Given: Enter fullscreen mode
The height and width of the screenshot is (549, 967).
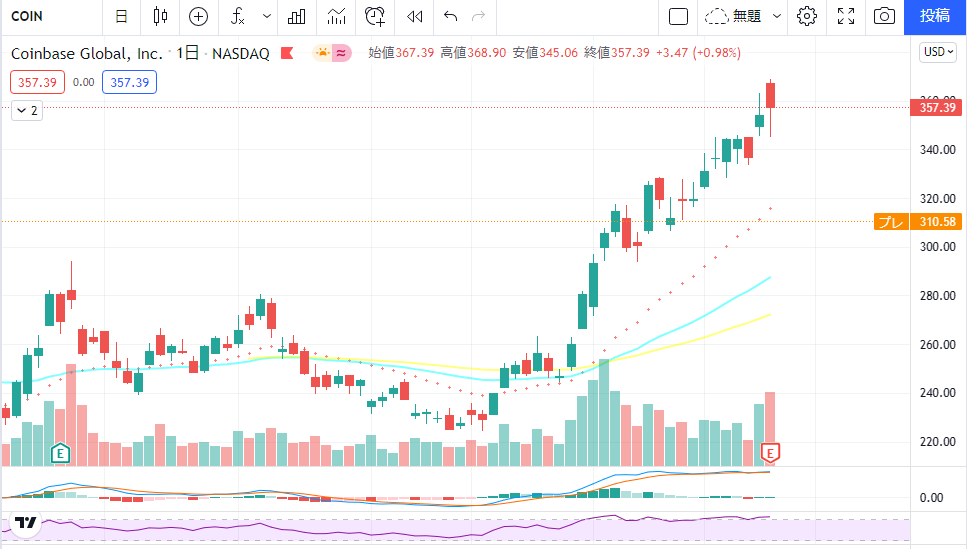Looking at the screenshot, I should coord(846,17).
